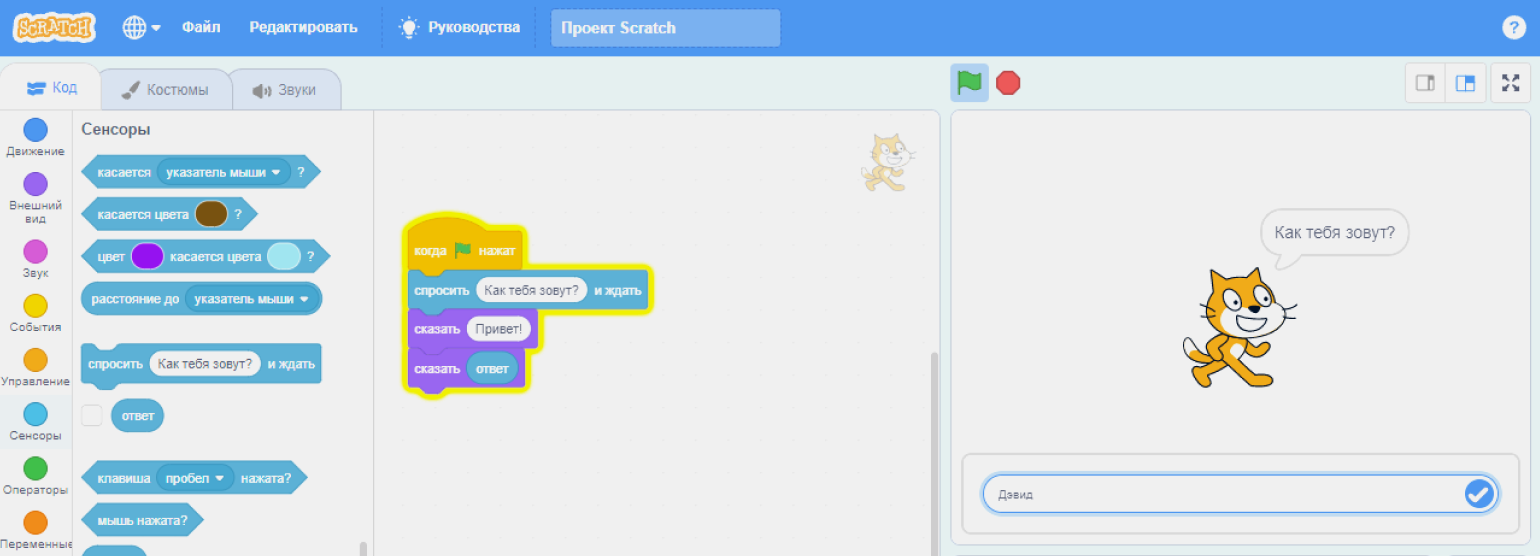Click the project title field

(665, 28)
